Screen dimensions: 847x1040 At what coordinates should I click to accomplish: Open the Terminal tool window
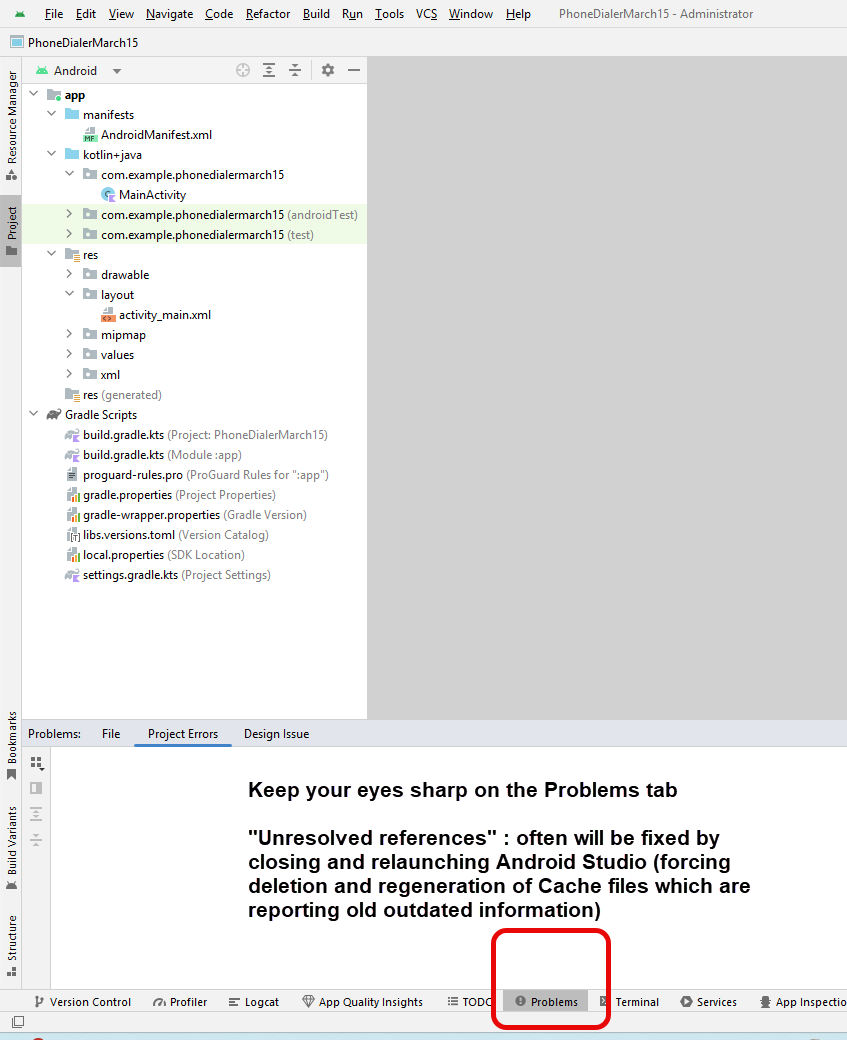click(629, 1002)
